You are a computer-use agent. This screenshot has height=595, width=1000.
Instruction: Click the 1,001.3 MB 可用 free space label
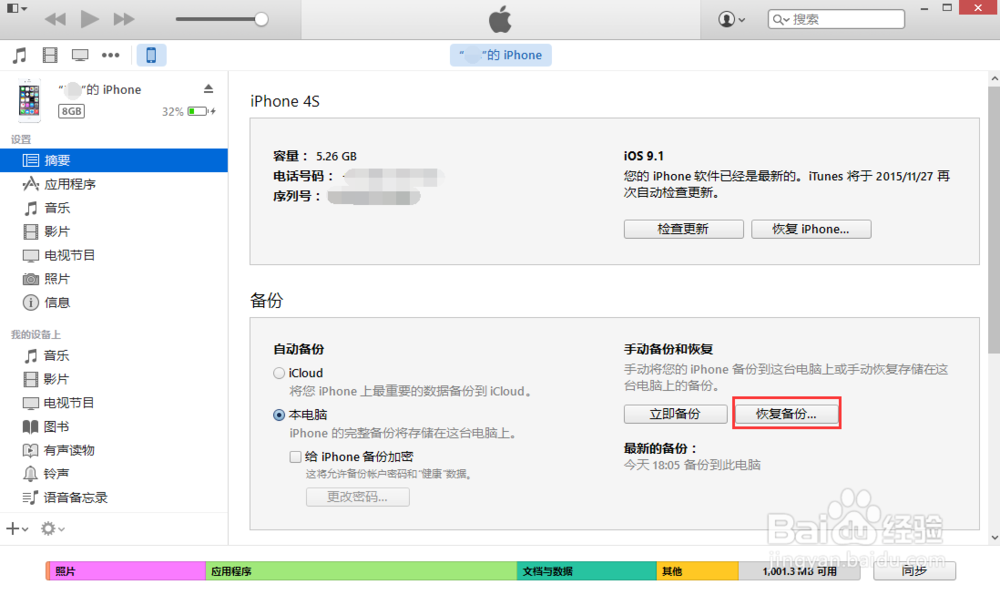(x=800, y=571)
